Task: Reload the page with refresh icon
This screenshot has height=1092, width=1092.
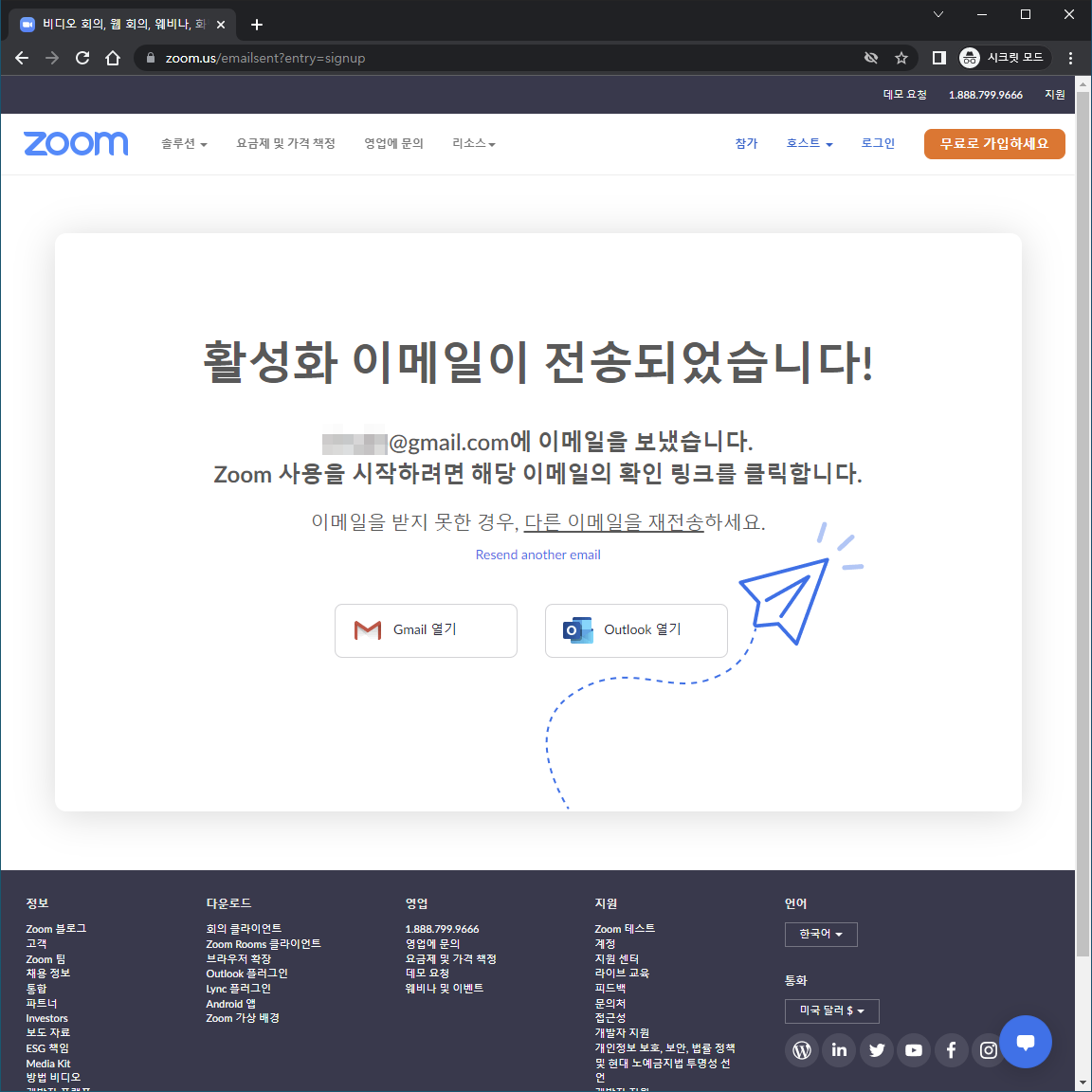Action: tap(82, 58)
